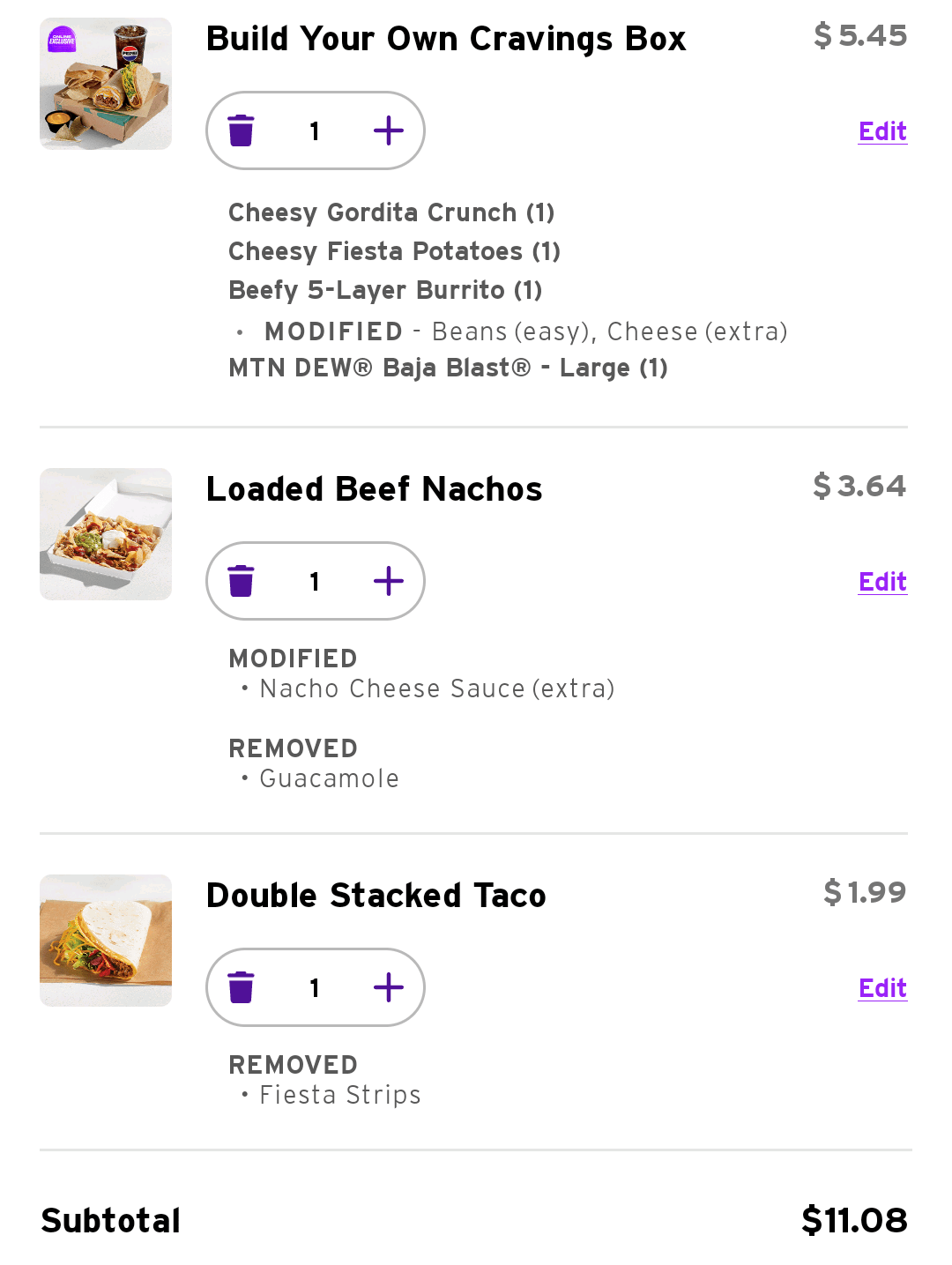This screenshot has width=952, height=1265.
Task: Click the Loaded Beef Nachos quantity value
Action: pyautogui.click(x=315, y=582)
